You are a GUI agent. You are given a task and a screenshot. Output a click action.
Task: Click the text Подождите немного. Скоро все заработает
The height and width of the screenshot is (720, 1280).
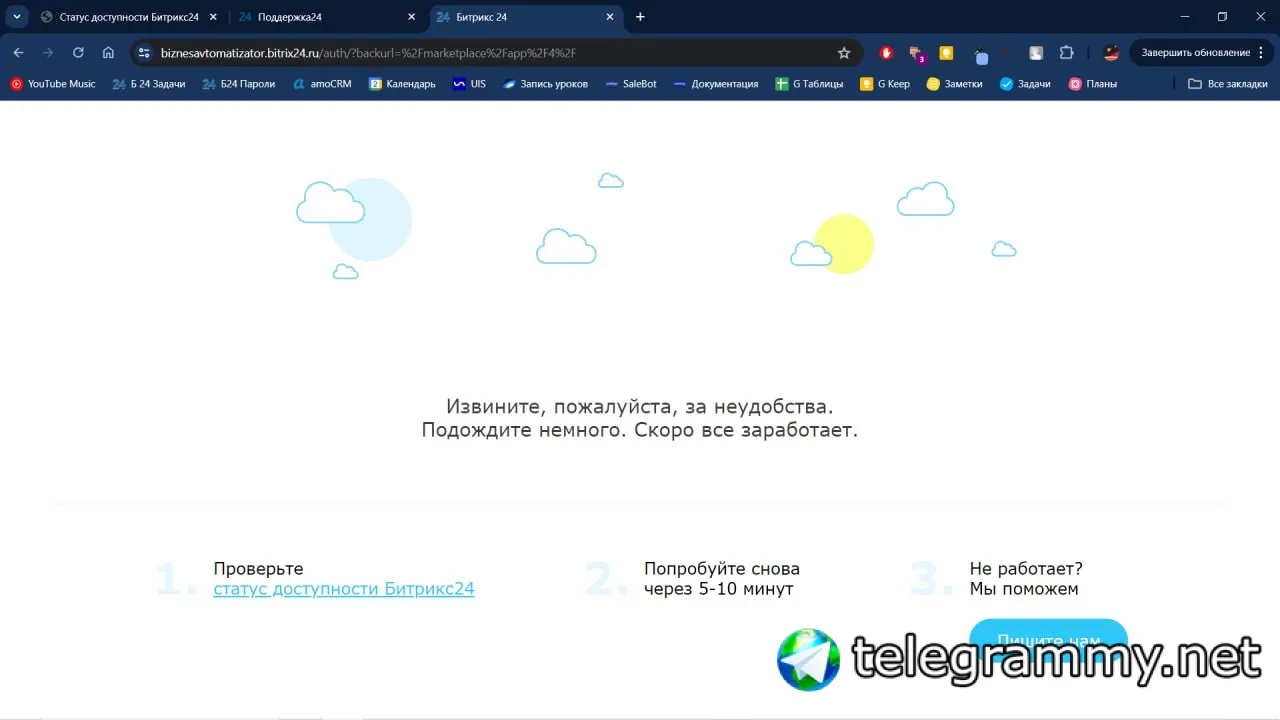(640, 431)
